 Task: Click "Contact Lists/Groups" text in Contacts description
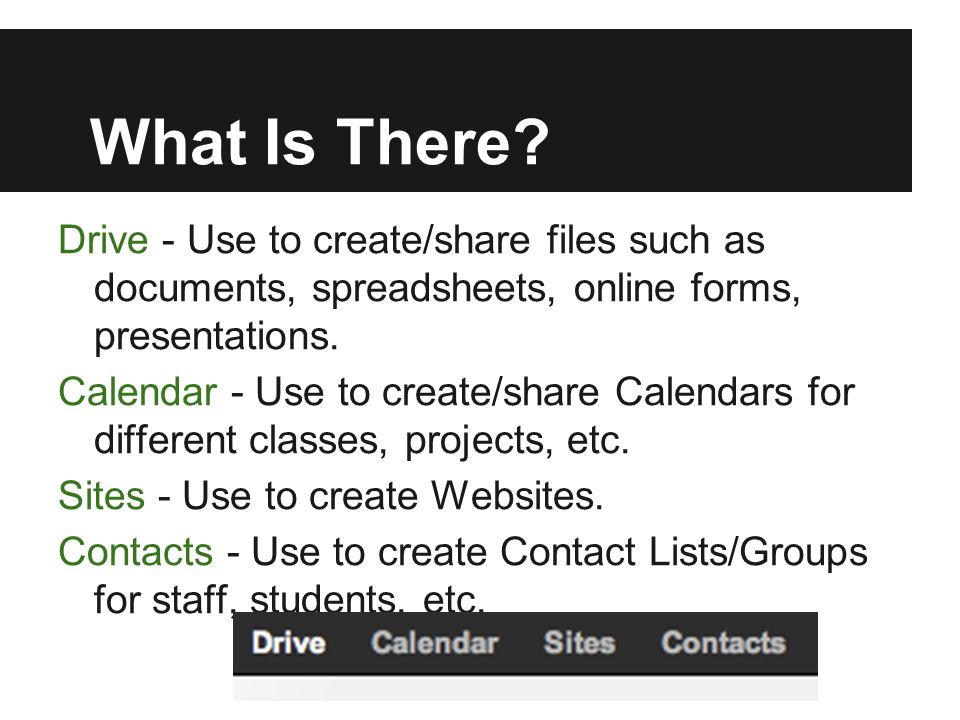684,552
